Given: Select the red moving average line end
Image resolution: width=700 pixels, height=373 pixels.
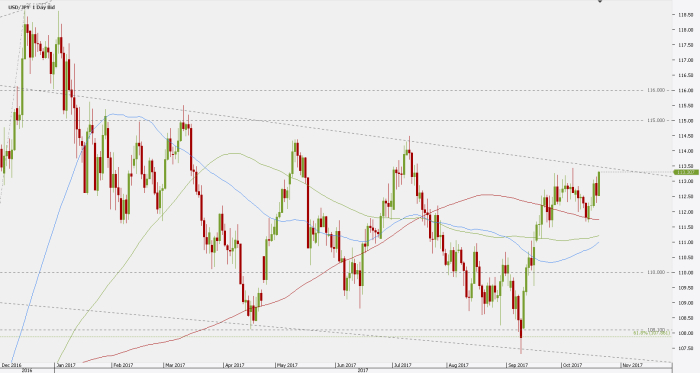Looking at the screenshot, I should [x=597, y=219].
